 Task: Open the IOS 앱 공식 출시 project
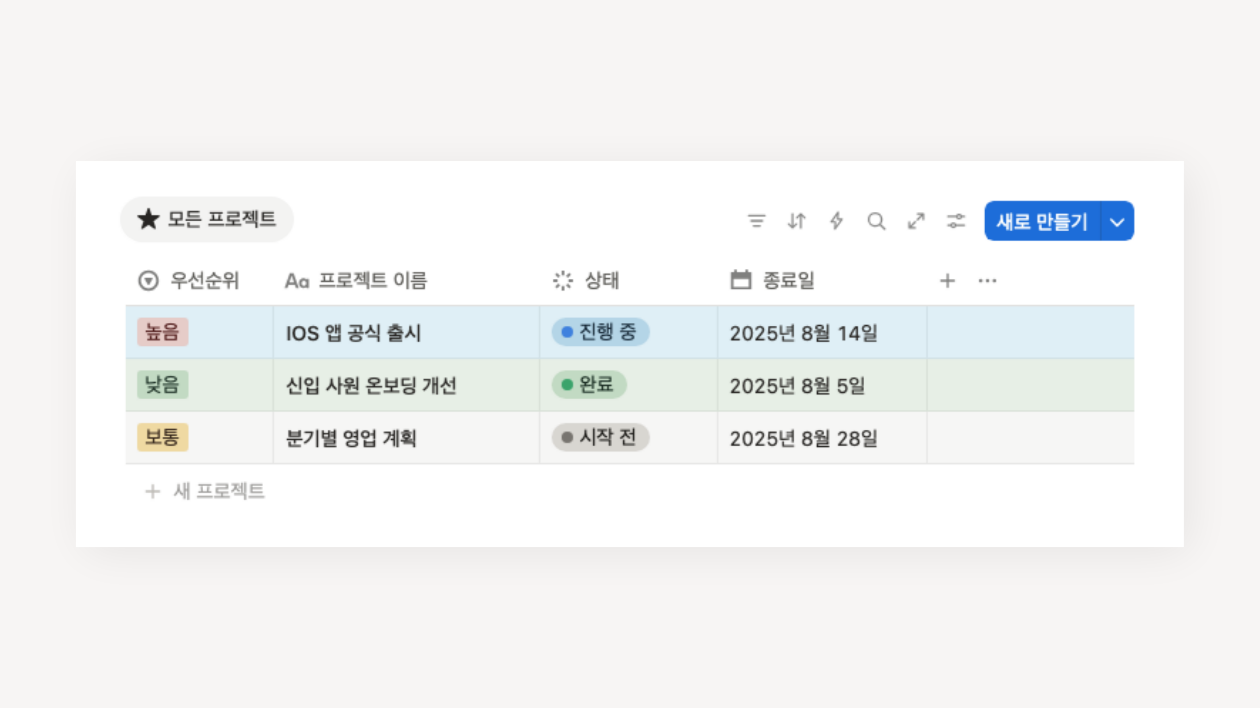point(354,333)
